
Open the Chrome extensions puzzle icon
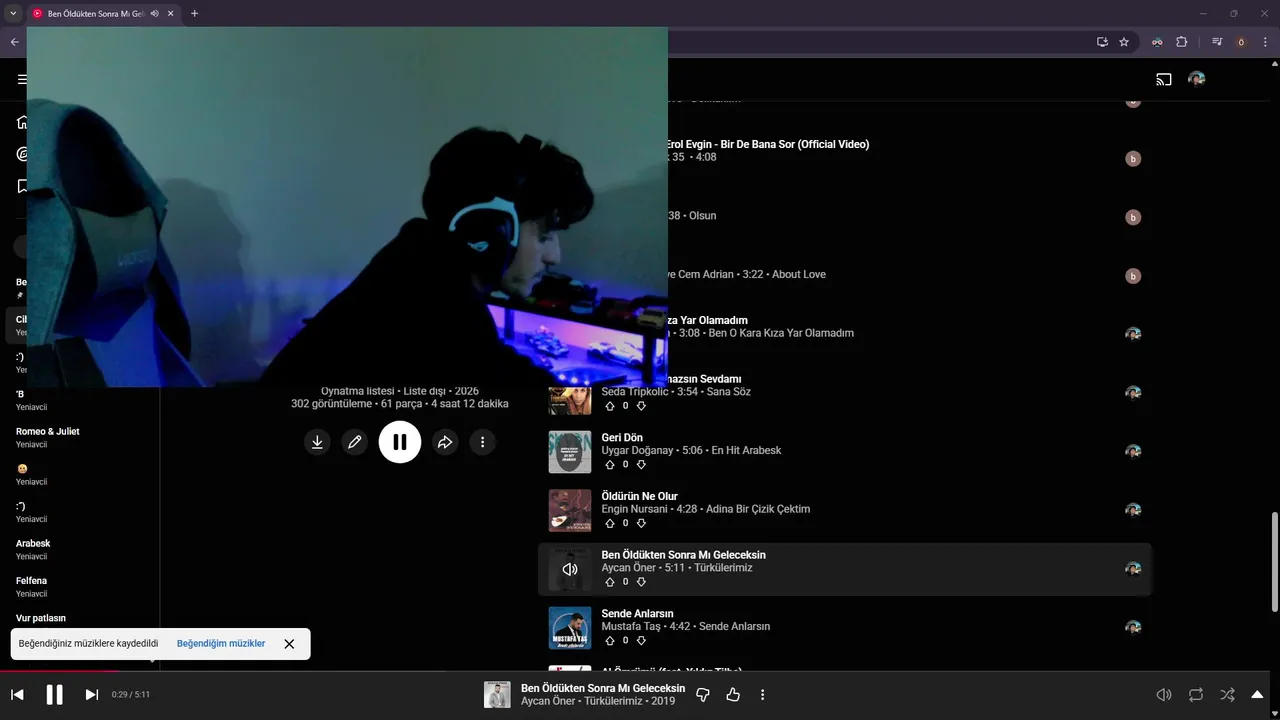pos(1181,42)
